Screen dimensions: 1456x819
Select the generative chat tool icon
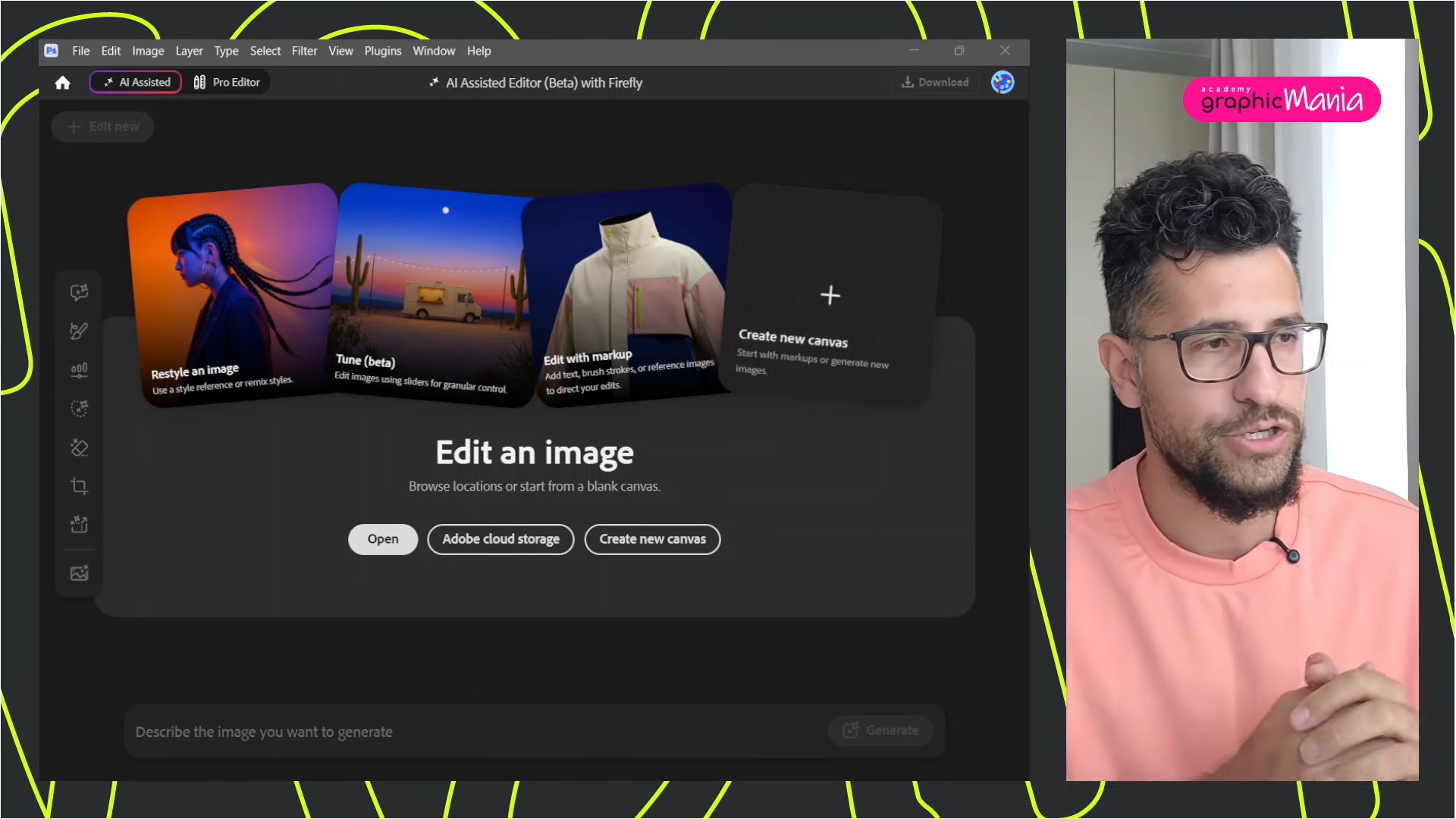click(79, 292)
